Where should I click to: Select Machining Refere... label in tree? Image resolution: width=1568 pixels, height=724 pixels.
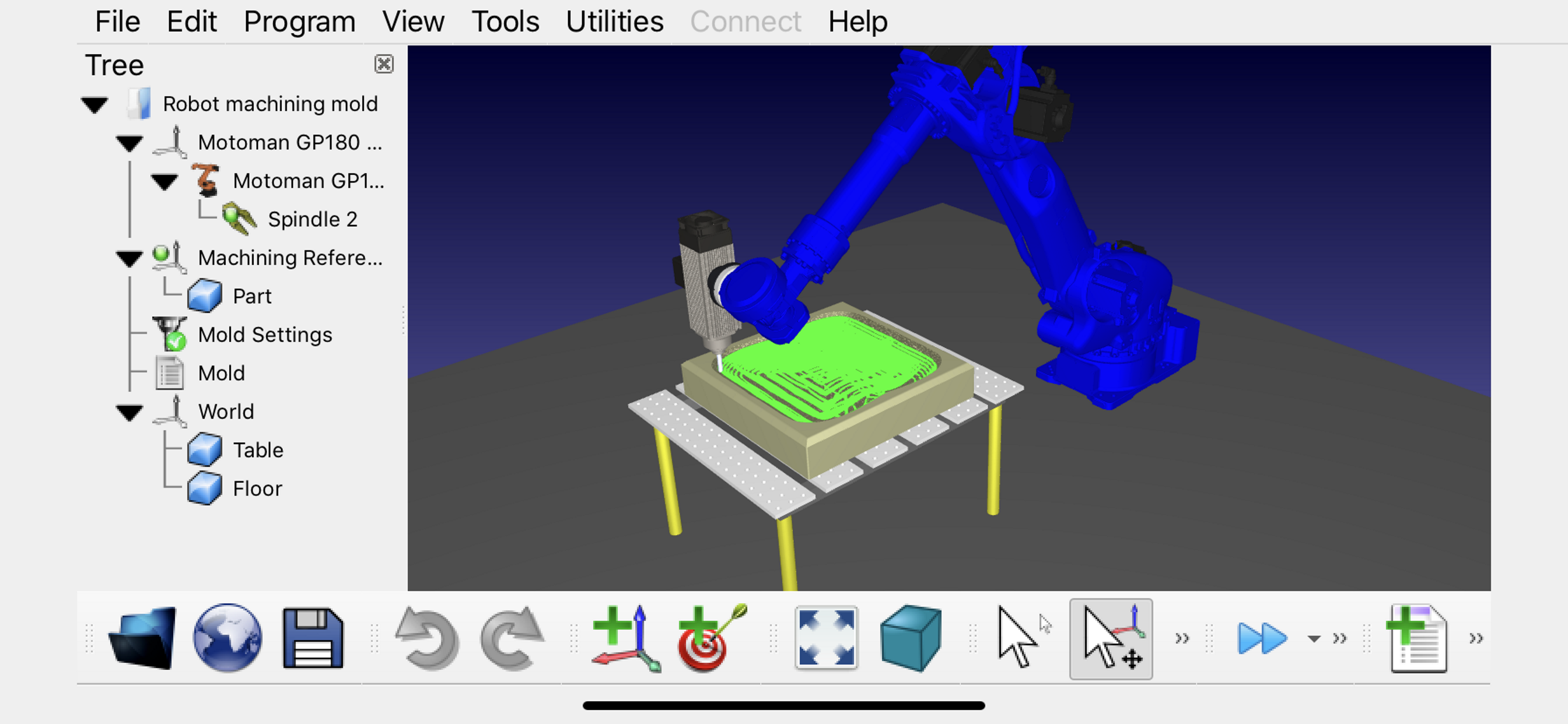pos(290,257)
